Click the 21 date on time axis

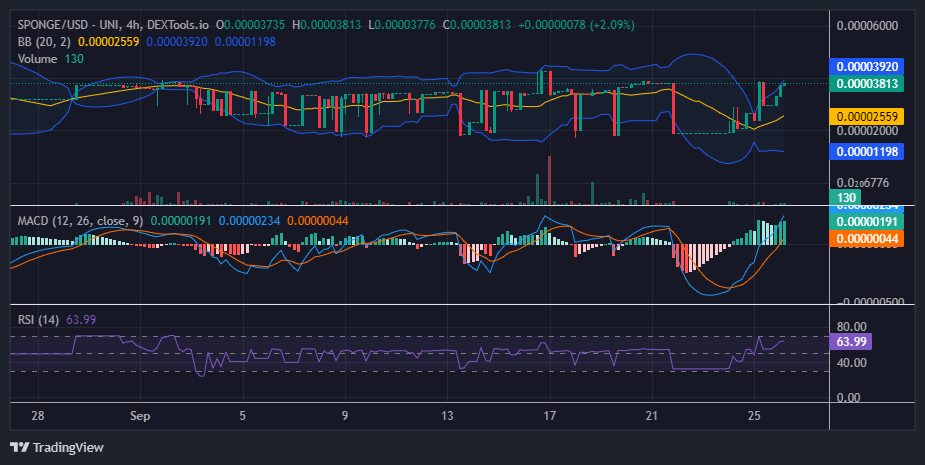coord(651,415)
